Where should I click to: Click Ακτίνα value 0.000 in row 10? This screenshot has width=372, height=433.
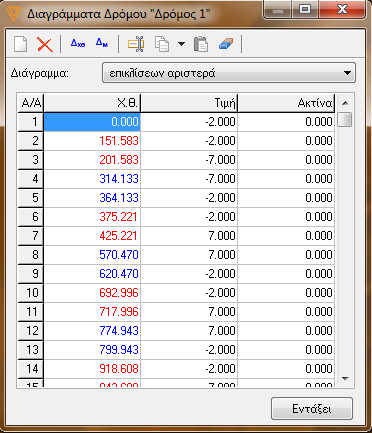286,293
